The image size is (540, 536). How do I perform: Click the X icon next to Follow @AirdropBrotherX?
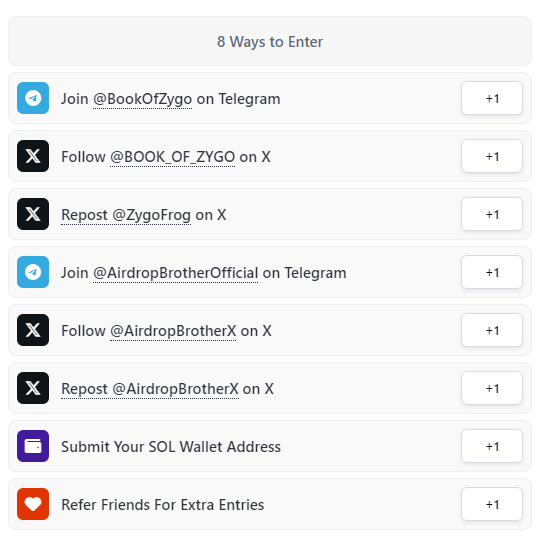point(33,330)
